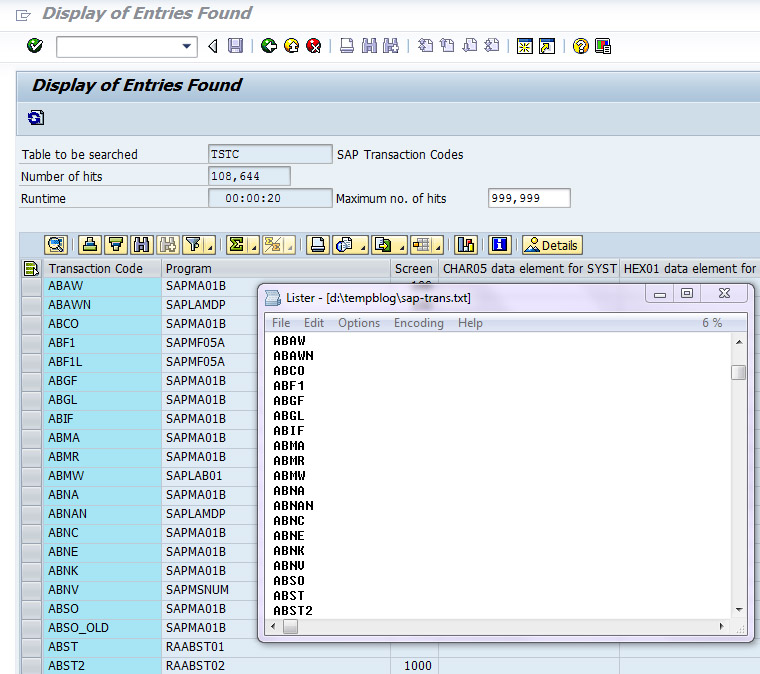Click Find binoculars in grid toolbar
Screen dimensions: 760x674
coord(142,245)
